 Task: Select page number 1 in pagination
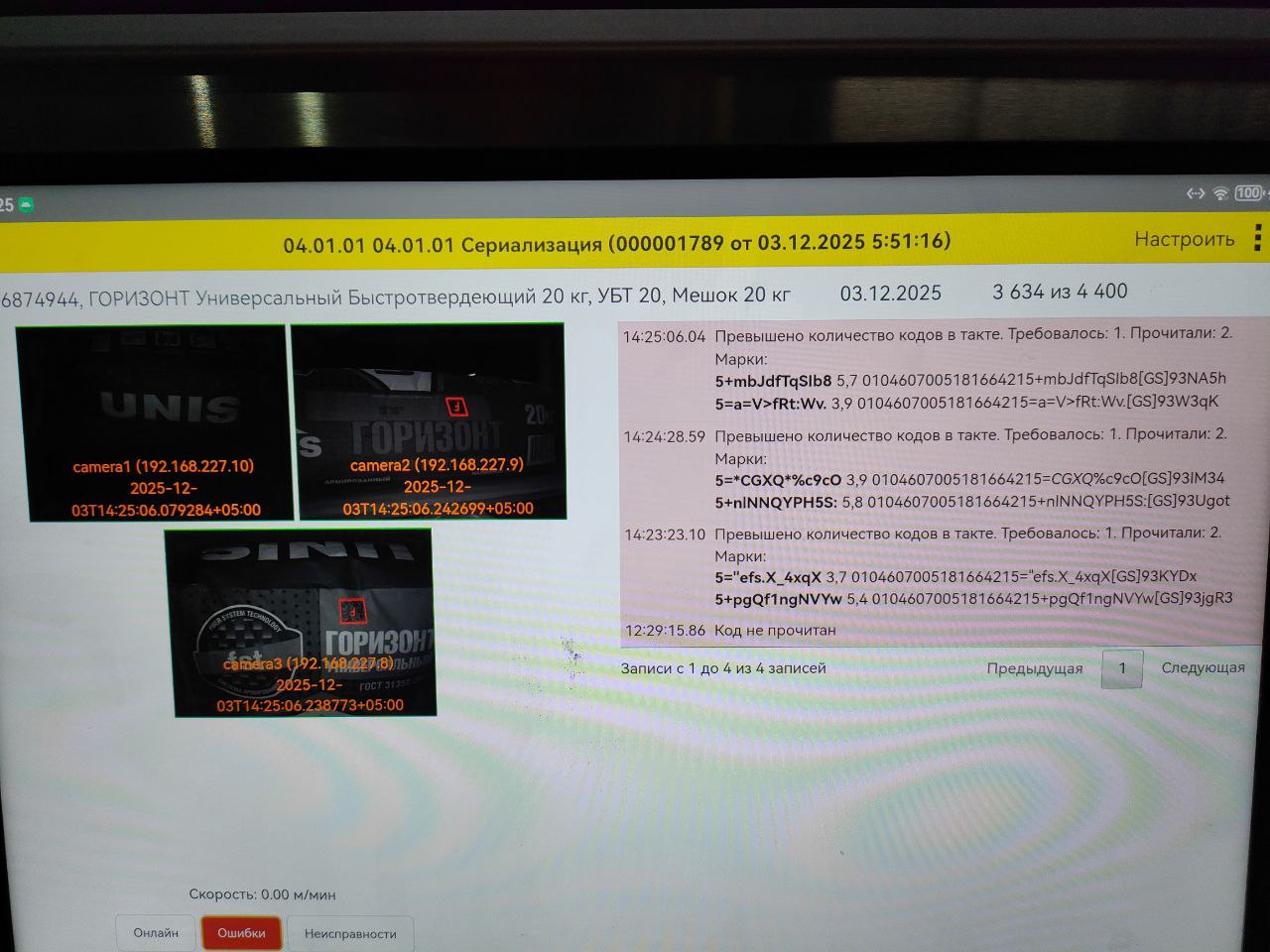[1122, 668]
